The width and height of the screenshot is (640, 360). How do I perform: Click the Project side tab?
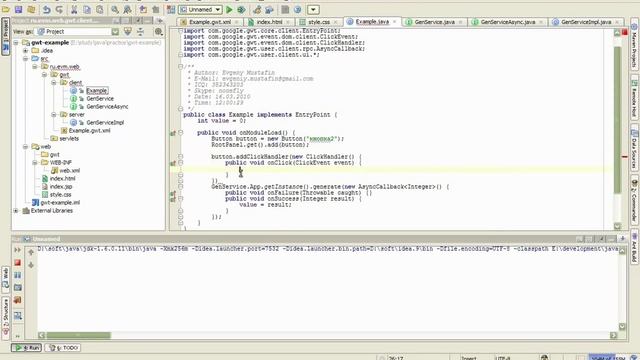click(5, 37)
